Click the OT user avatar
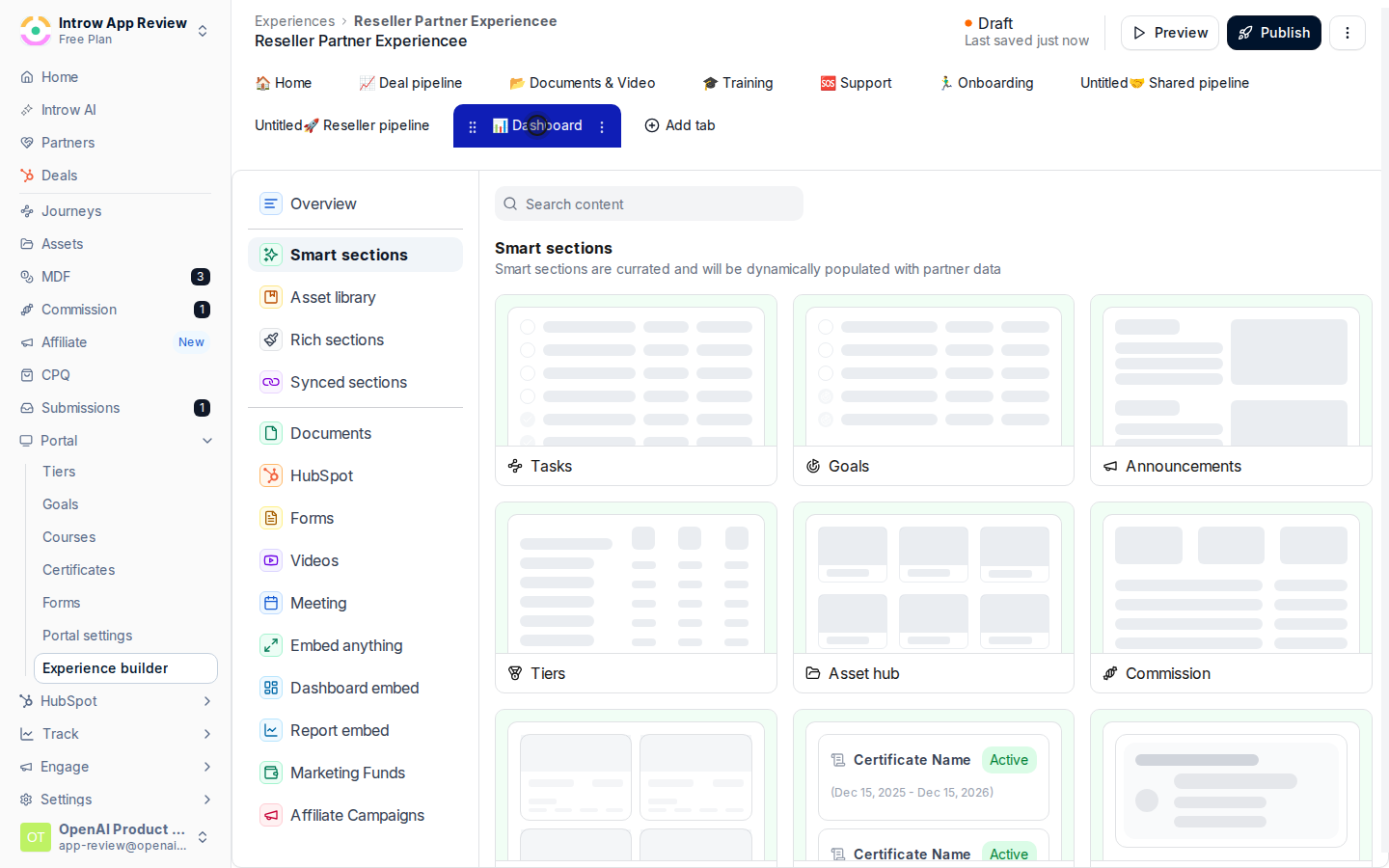The width and height of the screenshot is (1389, 868). [36, 837]
